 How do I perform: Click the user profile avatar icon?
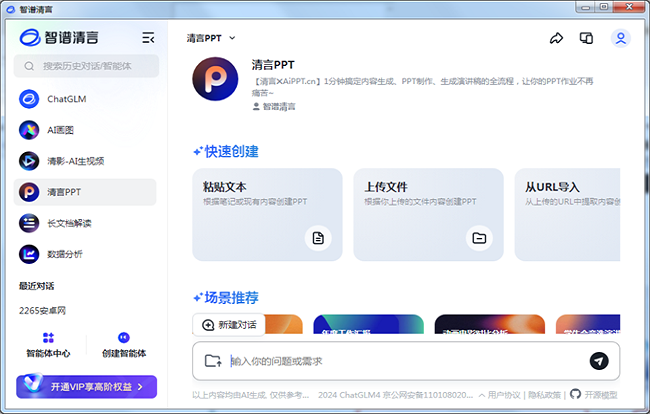pos(621,39)
